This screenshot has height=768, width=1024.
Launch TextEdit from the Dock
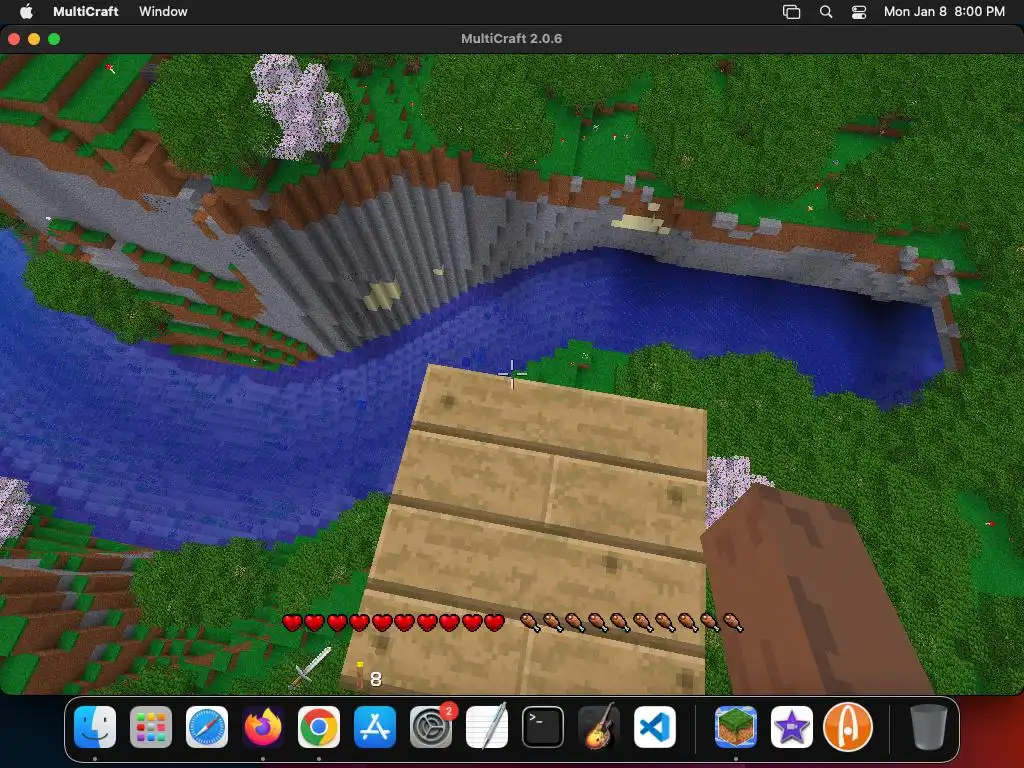point(487,727)
